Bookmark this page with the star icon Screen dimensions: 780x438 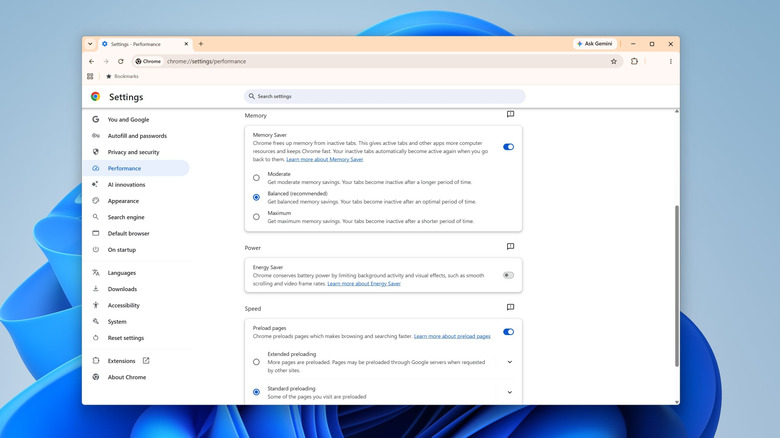[x=613, y=61]
